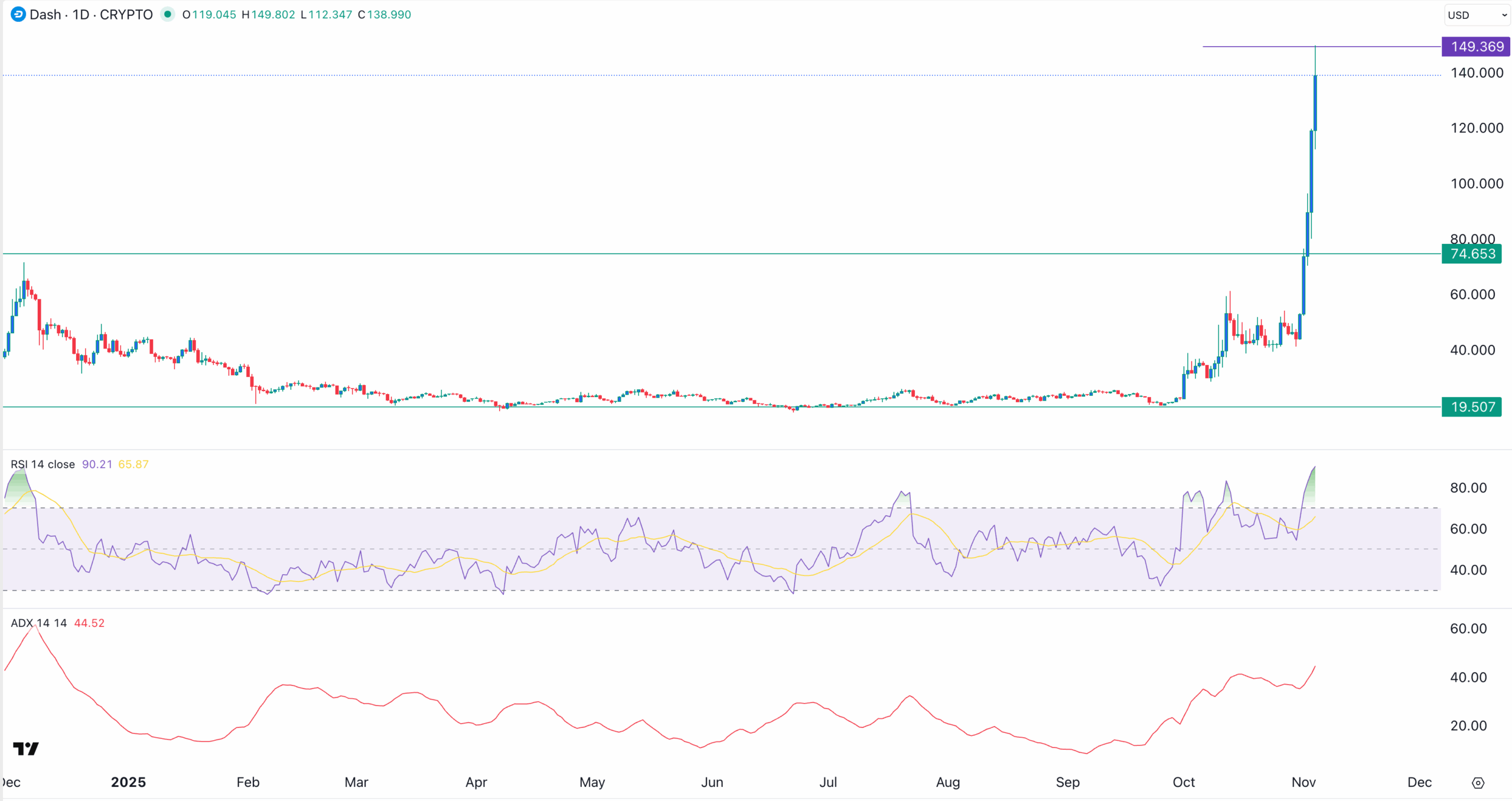Open chart settings gear icon

pos(1478,783)
